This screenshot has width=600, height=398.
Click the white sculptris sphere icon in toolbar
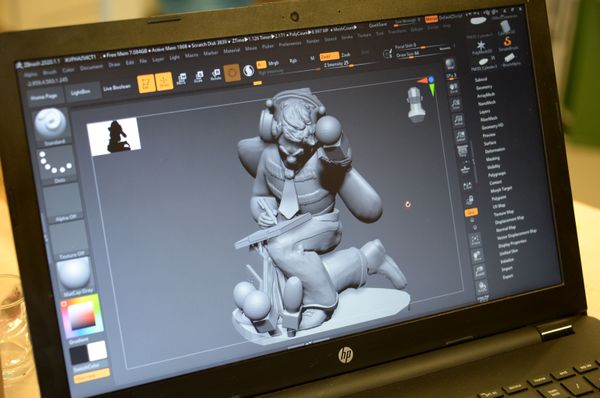click(249, 70)
